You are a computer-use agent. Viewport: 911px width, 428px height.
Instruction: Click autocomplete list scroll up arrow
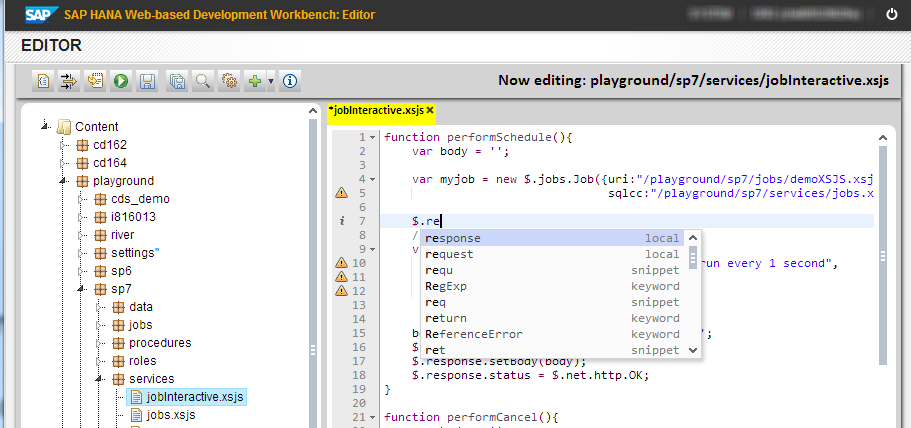point(693,238)
